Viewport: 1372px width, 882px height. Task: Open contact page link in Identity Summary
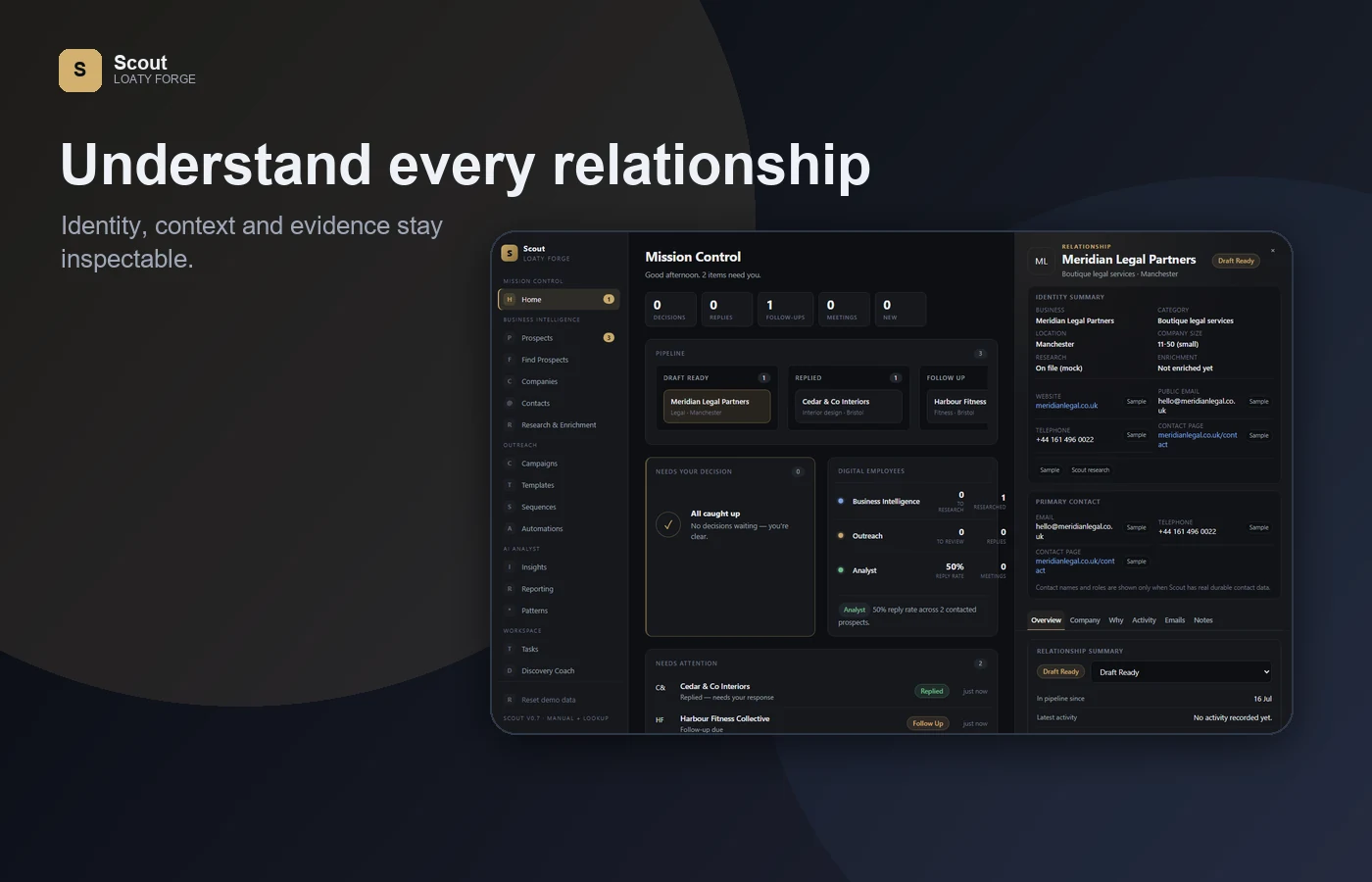pos(1198,440)
